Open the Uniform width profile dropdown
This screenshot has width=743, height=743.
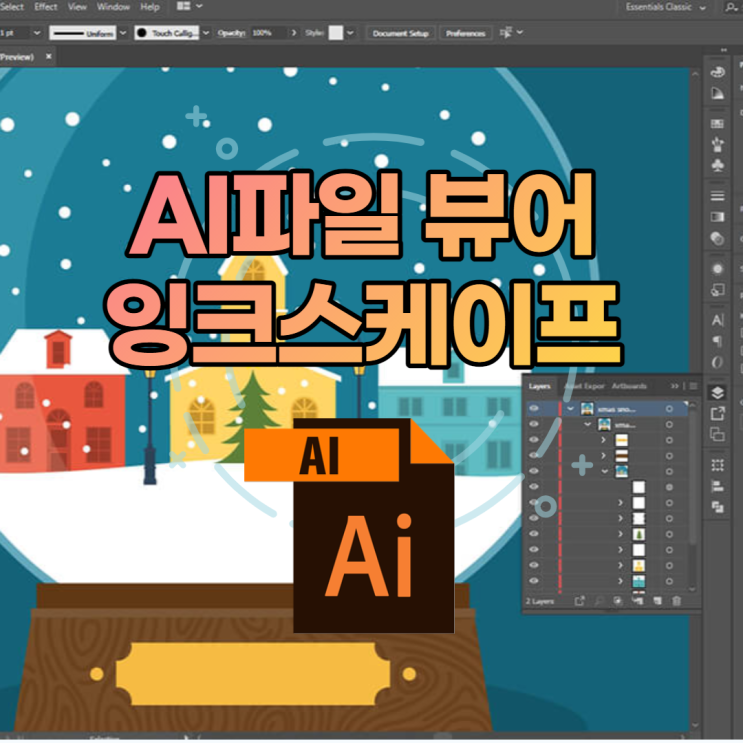123,33
